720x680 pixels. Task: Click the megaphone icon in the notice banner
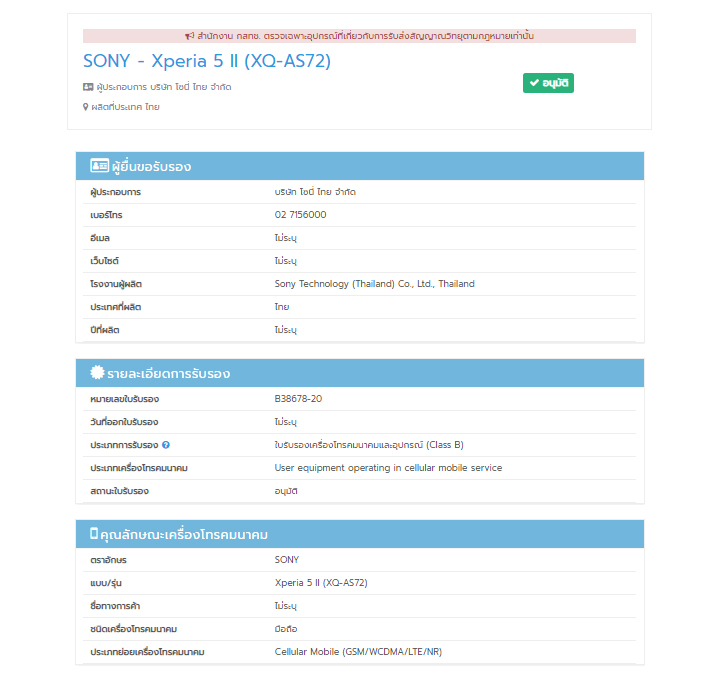point(190,36)
